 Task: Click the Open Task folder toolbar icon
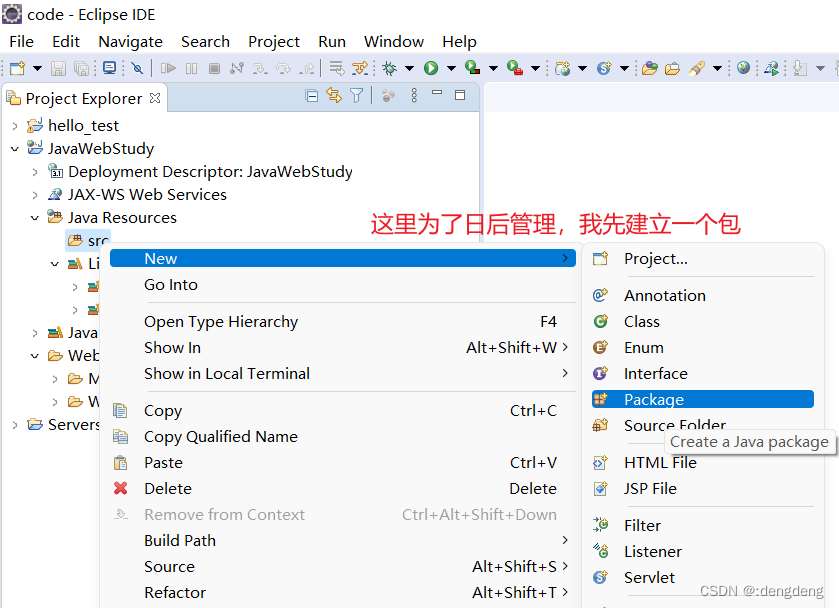pos(673,68)
